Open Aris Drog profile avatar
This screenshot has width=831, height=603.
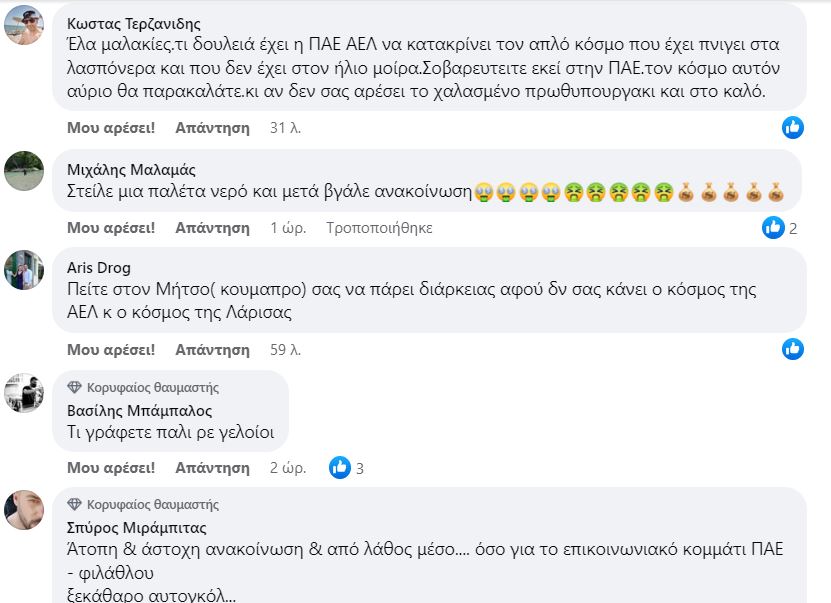tap(24, 269)
